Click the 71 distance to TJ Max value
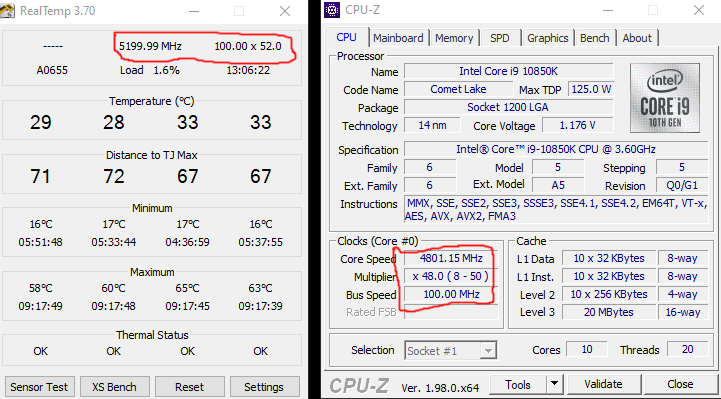Screen dimensions: 721x399 (x=40, y=177)
